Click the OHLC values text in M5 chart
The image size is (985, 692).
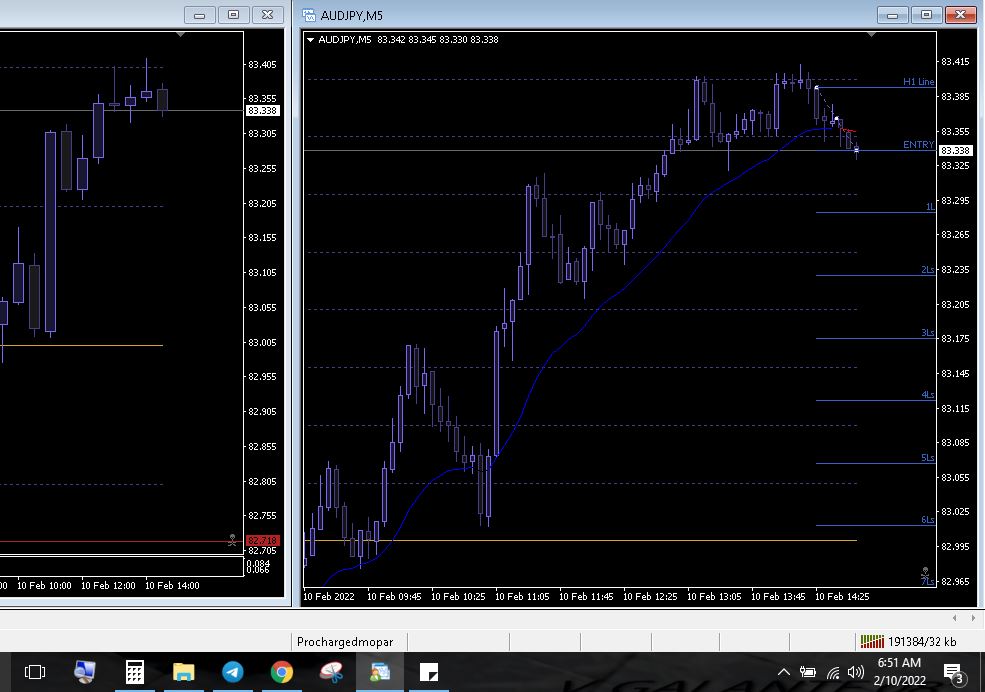(x=438, y=40)
